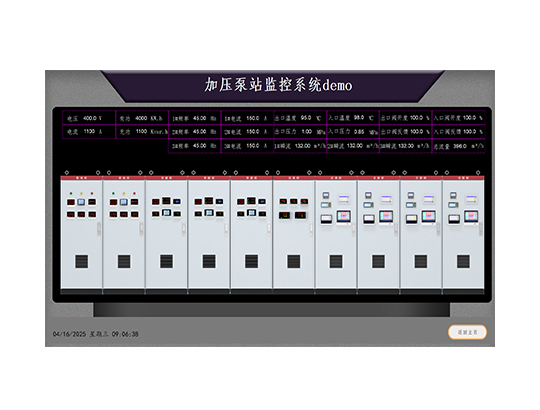Click the 加压泵站监控系统demo title banner
The image size is (540, 410).
click(278, 85)
